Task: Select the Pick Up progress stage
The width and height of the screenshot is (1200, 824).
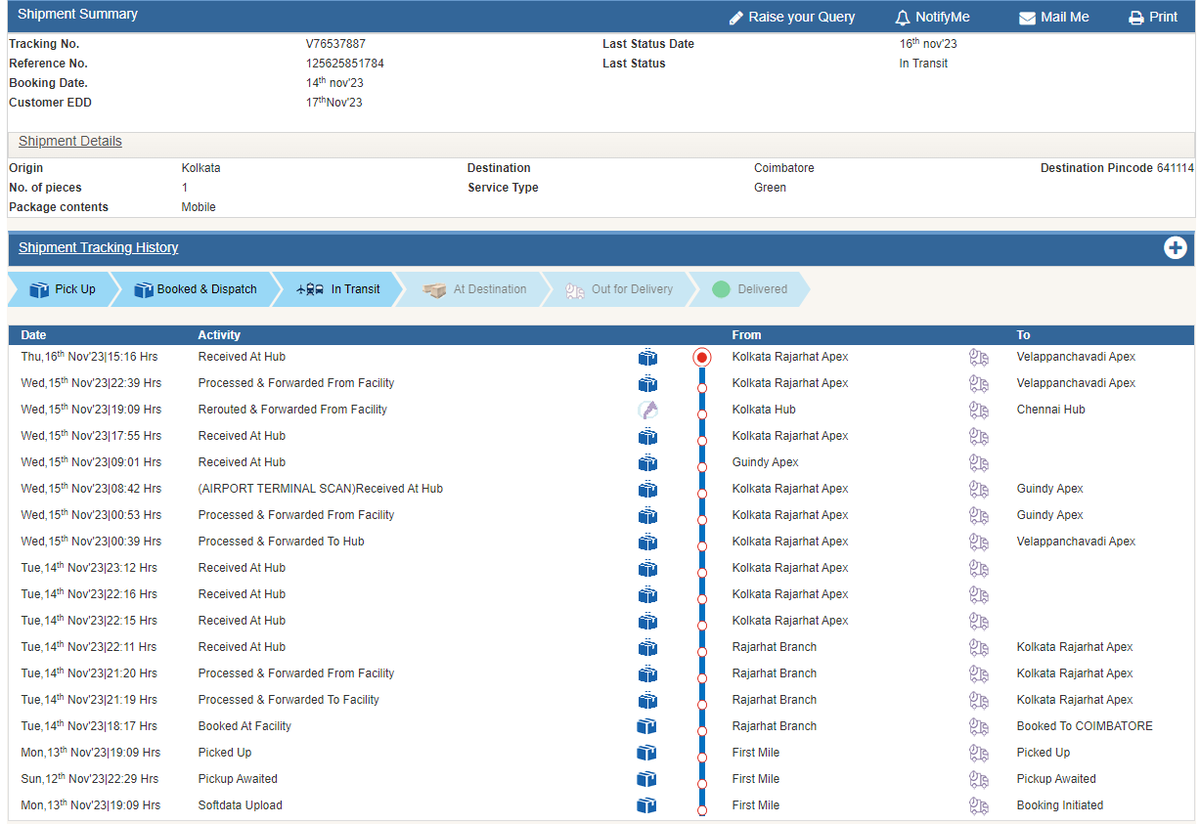Action: 62,289
